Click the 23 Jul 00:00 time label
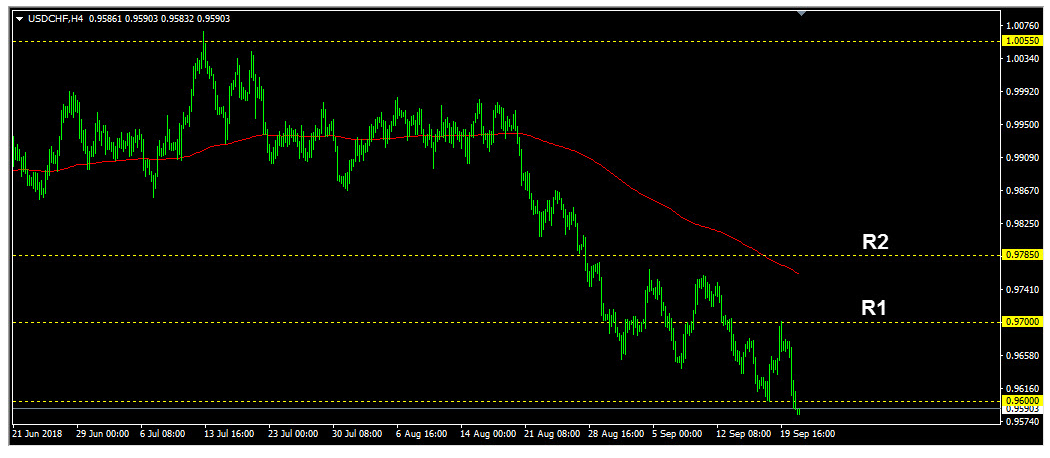Viewport: 1050px width, 458px height. click(x=293, y=434)
